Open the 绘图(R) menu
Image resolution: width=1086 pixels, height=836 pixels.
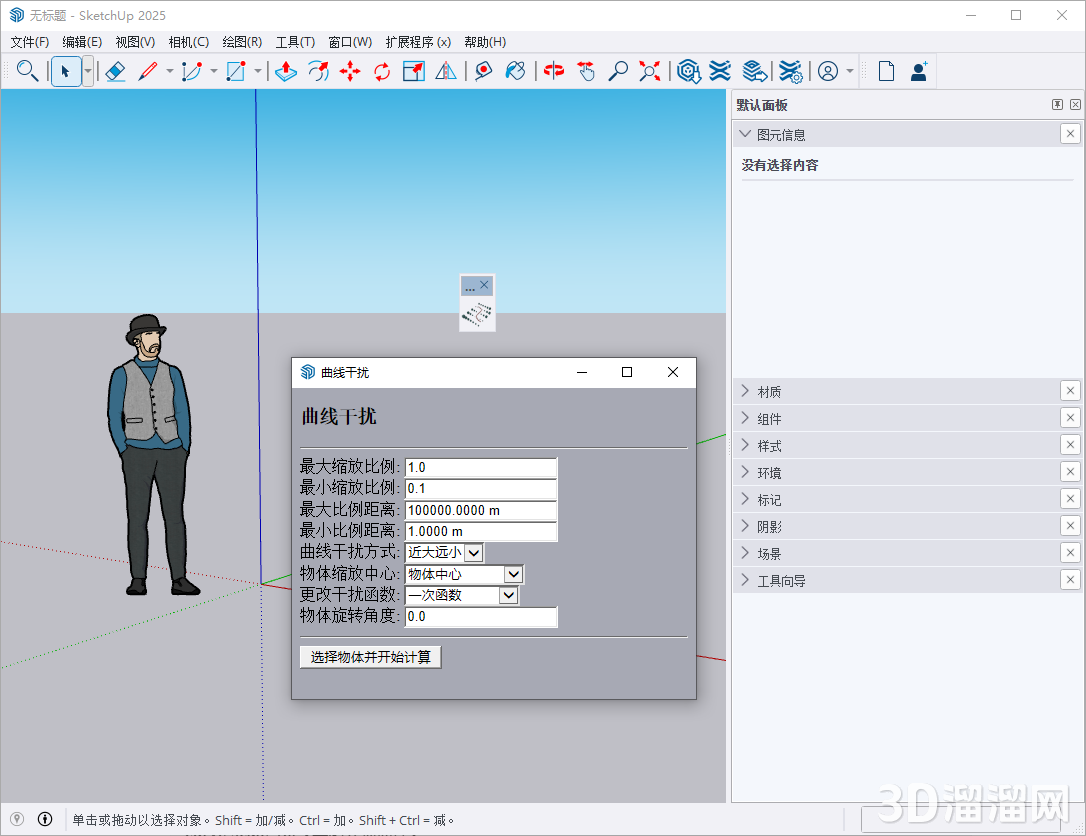[242, 42]
